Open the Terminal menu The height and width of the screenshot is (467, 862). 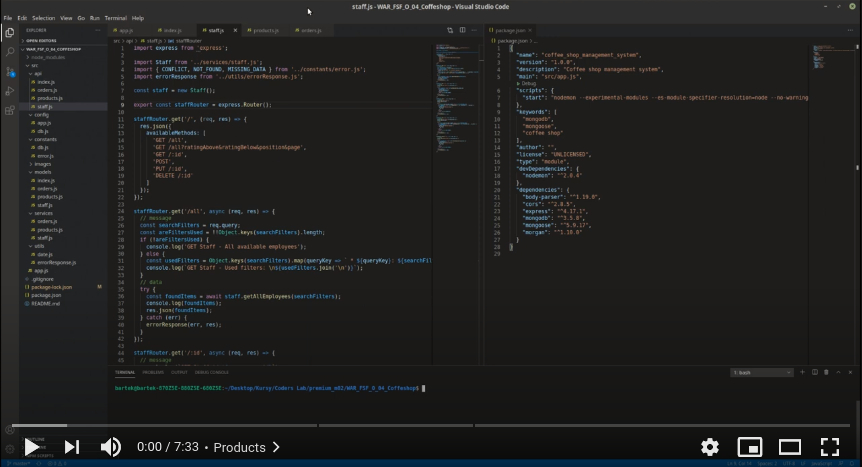[x=115, y=18]
